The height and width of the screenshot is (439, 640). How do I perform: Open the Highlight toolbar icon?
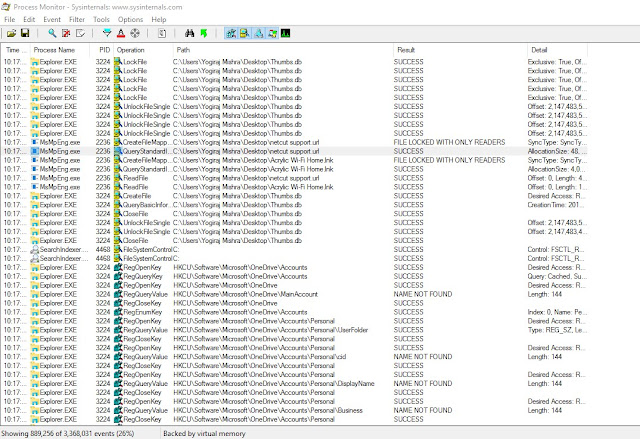(121, 33)
